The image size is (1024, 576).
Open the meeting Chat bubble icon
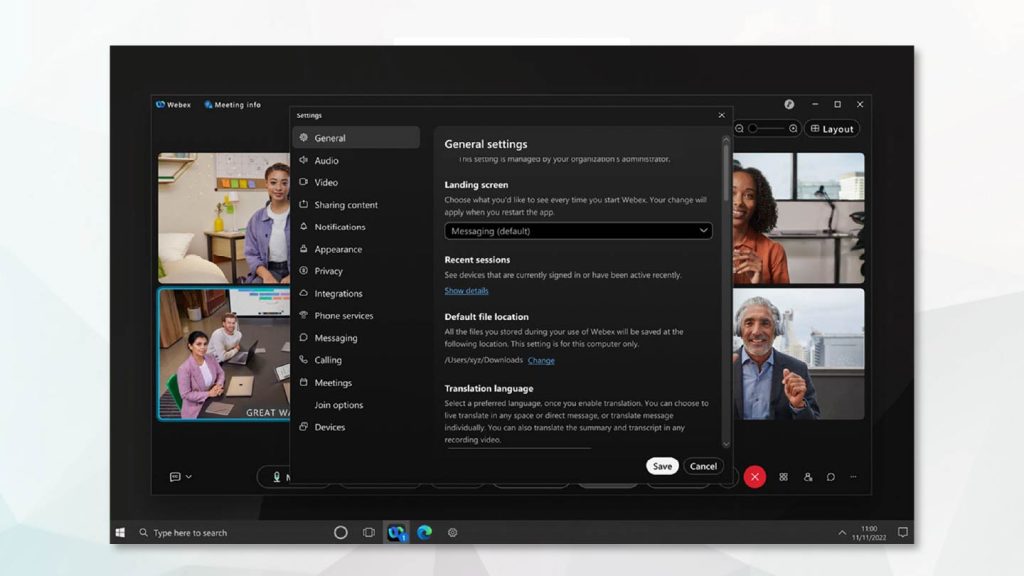[830, 477]
